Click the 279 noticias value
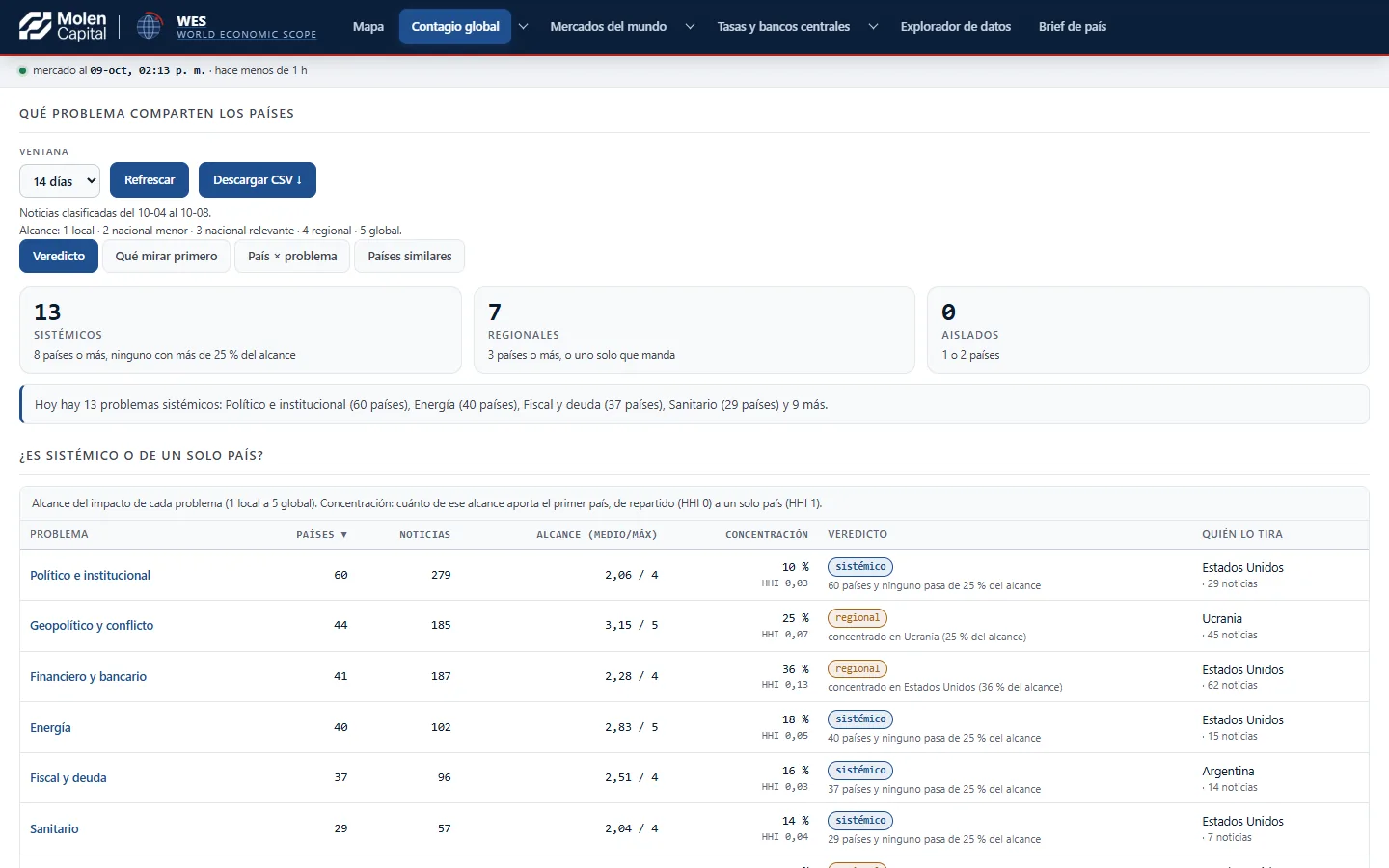Image resolution: width=1389 pixels, height=868 pixels. (441, 575)
